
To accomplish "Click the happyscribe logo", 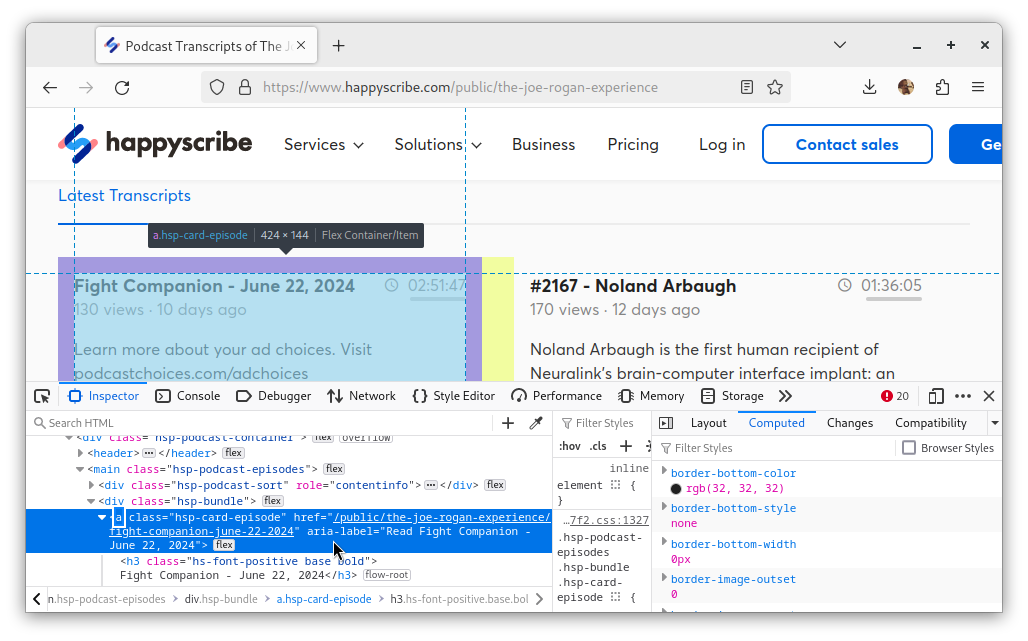I will pyautogui.click(x=155, y=144).
